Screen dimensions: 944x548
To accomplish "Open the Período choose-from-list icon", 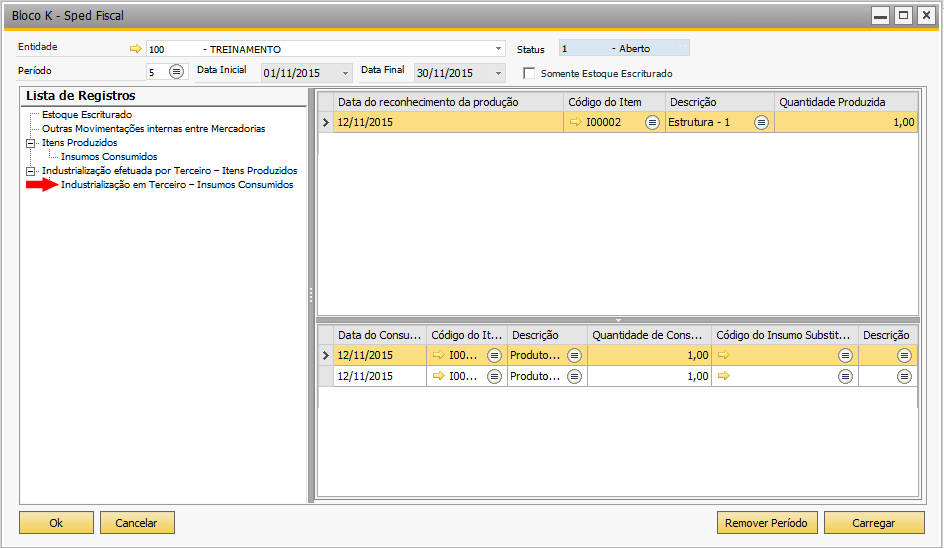I will click(x=176, y=72).
